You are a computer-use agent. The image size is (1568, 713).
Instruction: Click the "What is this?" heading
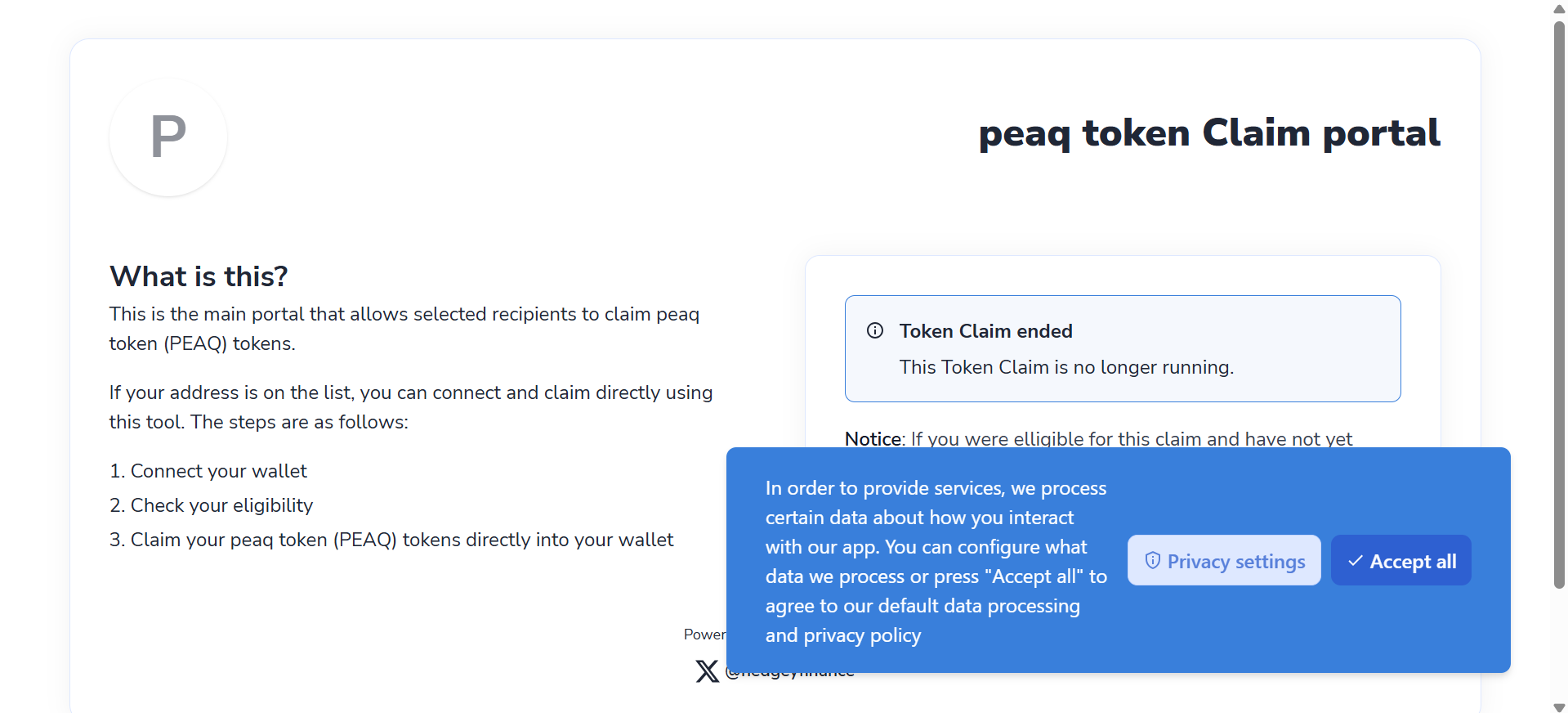[199, 276]
